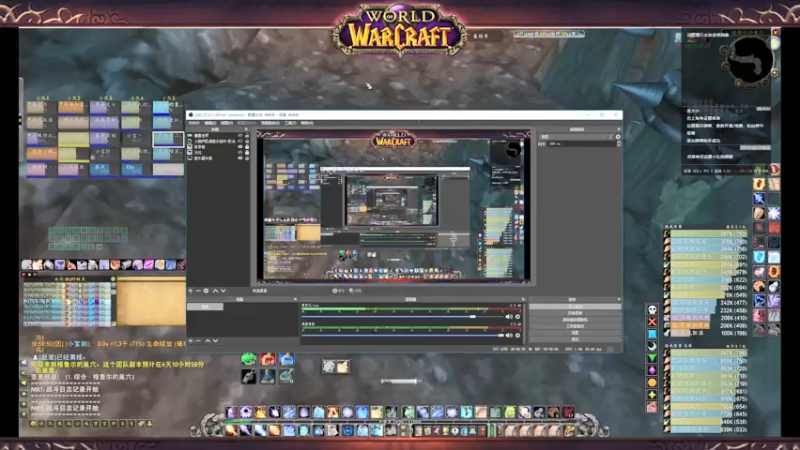
Task: Use the red potion icon below OBS
Action: [267, 359]
